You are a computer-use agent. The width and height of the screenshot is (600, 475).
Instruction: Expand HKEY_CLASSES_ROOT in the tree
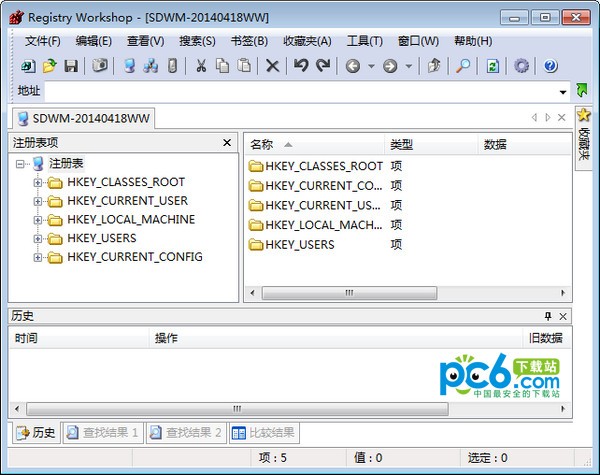tap(38, 183)
